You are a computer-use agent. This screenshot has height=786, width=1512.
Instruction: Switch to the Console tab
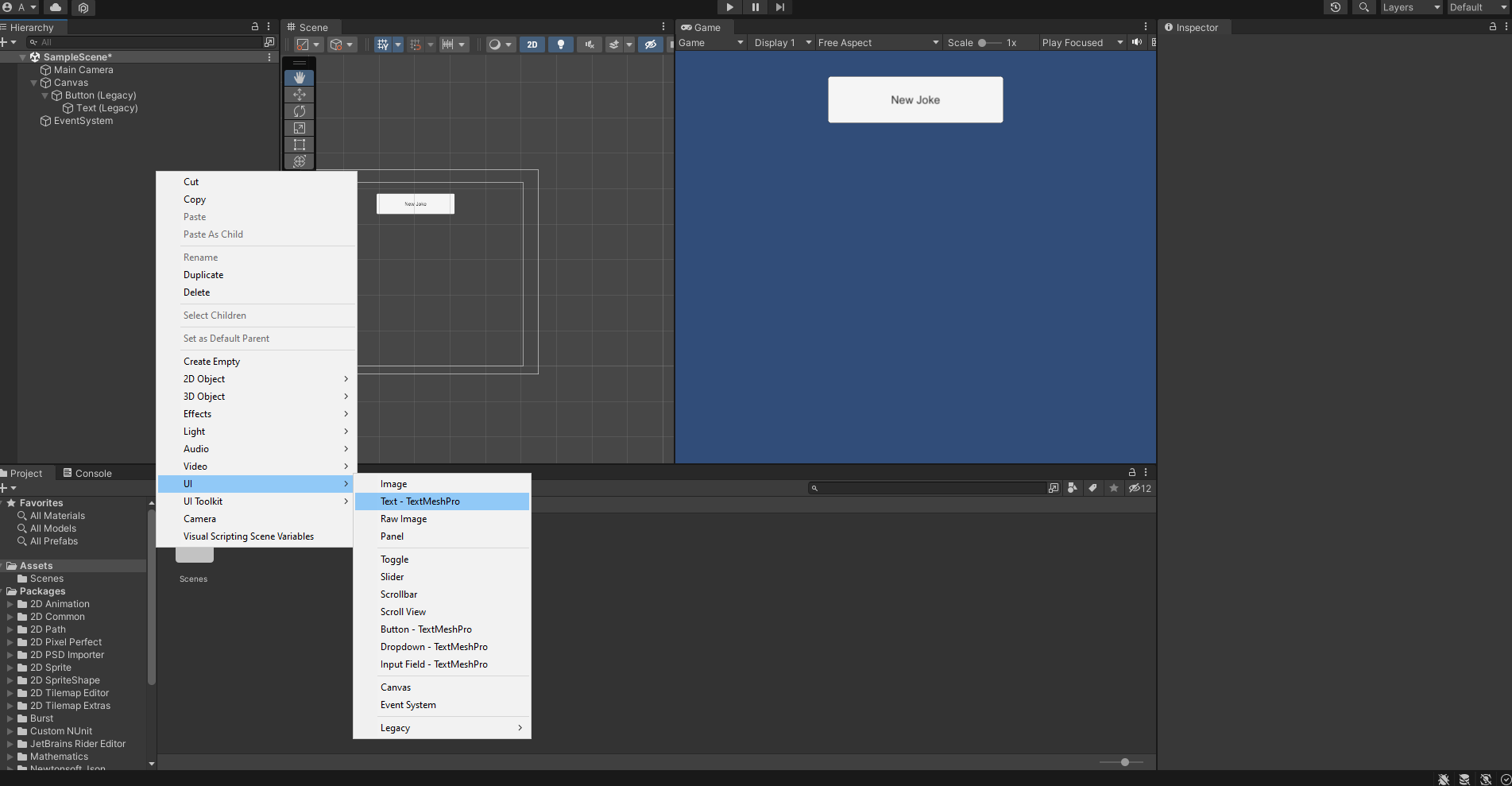pyautogui.click(x=87, y=474)
